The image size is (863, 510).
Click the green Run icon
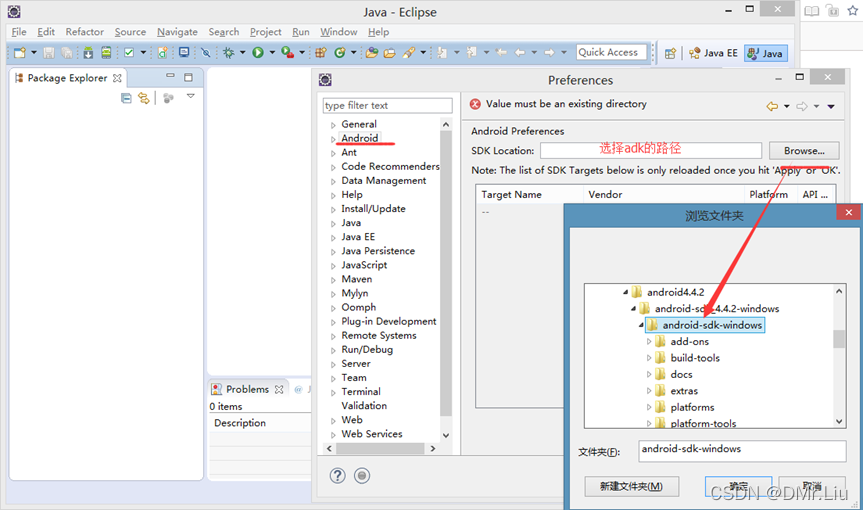pyautogui.click(x=258, y=53)
